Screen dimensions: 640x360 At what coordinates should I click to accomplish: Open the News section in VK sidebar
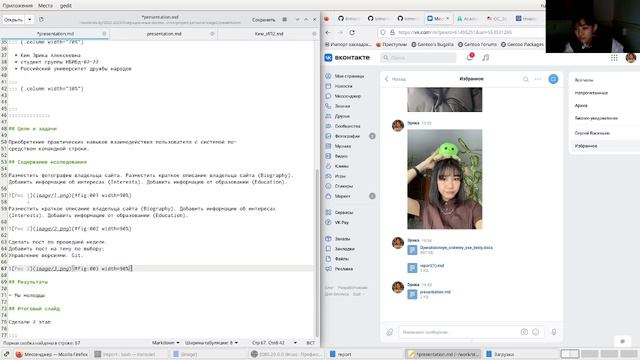[x=343, y=86]
